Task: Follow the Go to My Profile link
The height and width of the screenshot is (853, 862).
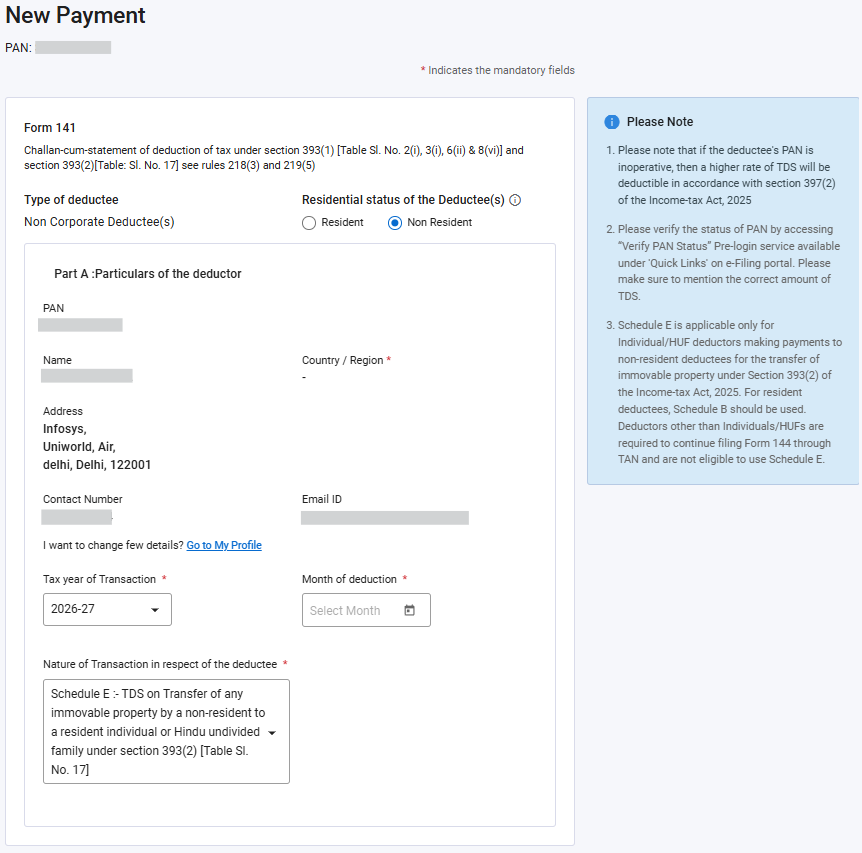Action: pos(224,545)
